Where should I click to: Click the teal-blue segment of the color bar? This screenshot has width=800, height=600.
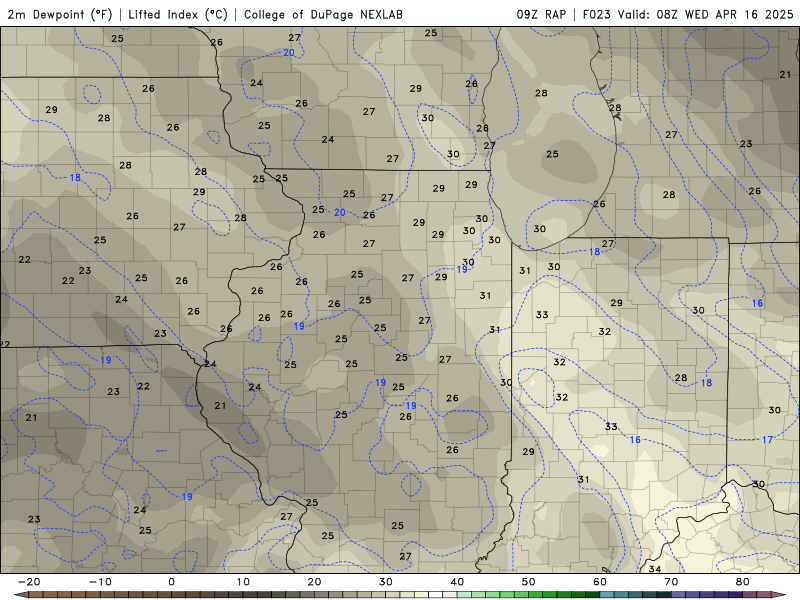point(636,595)
